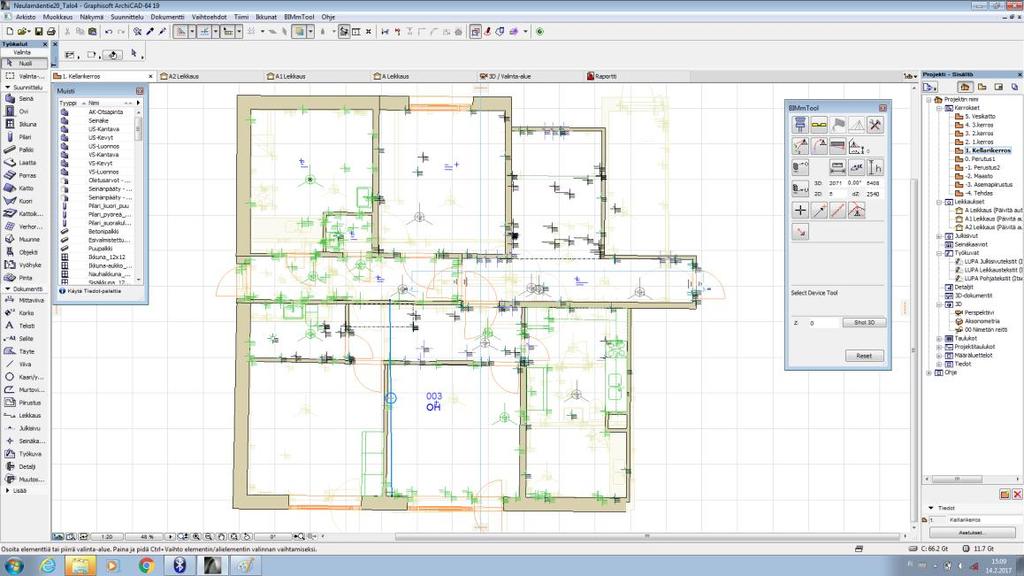Select the Seinä wall tool
The width and height of the screenshot is (1024, 576).
pyautogui.click(x=24, y=99)
